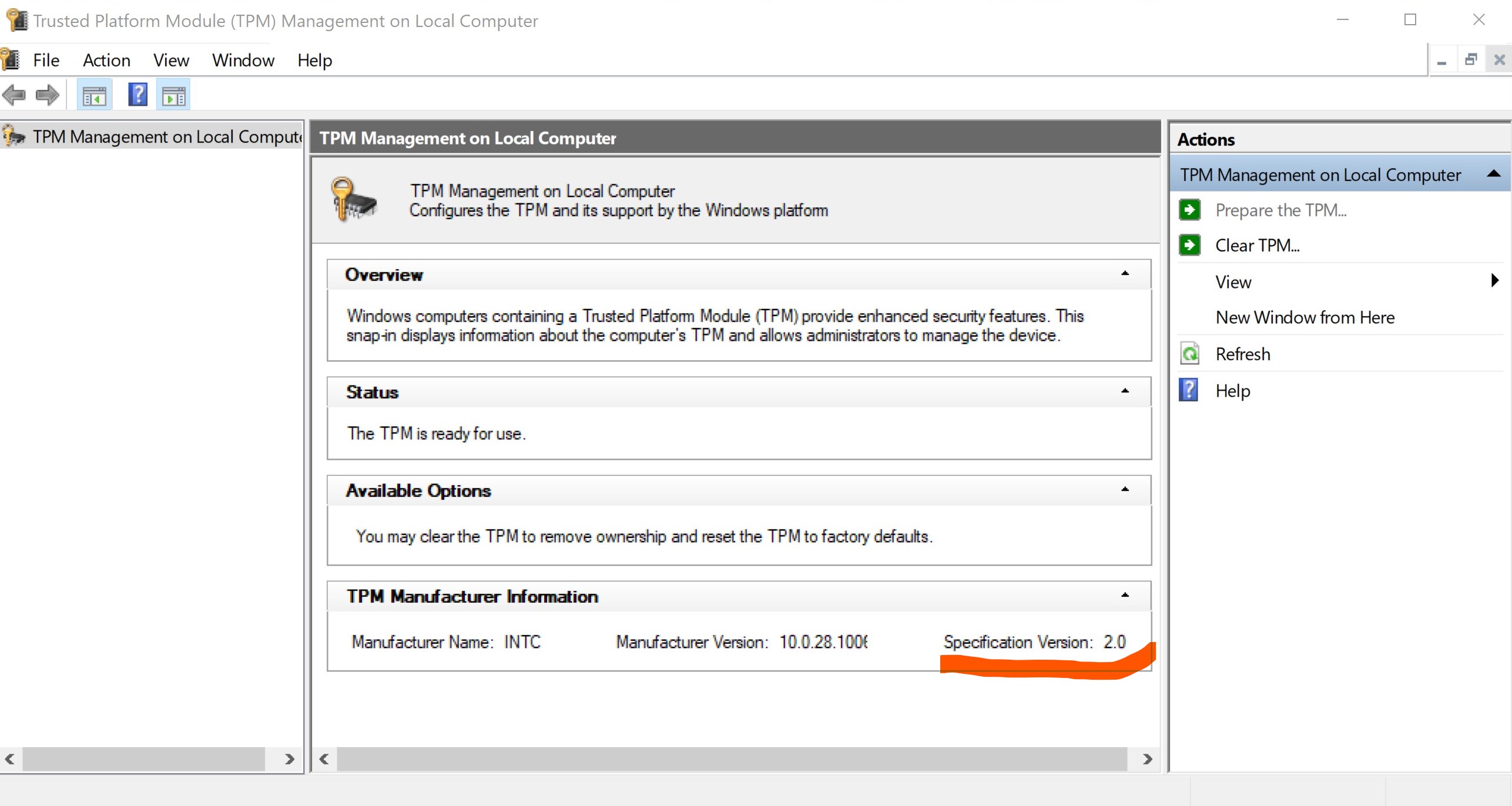Collapse TPM Management actions group header
Screen dimensions: 1512x806
(1494, 174)
